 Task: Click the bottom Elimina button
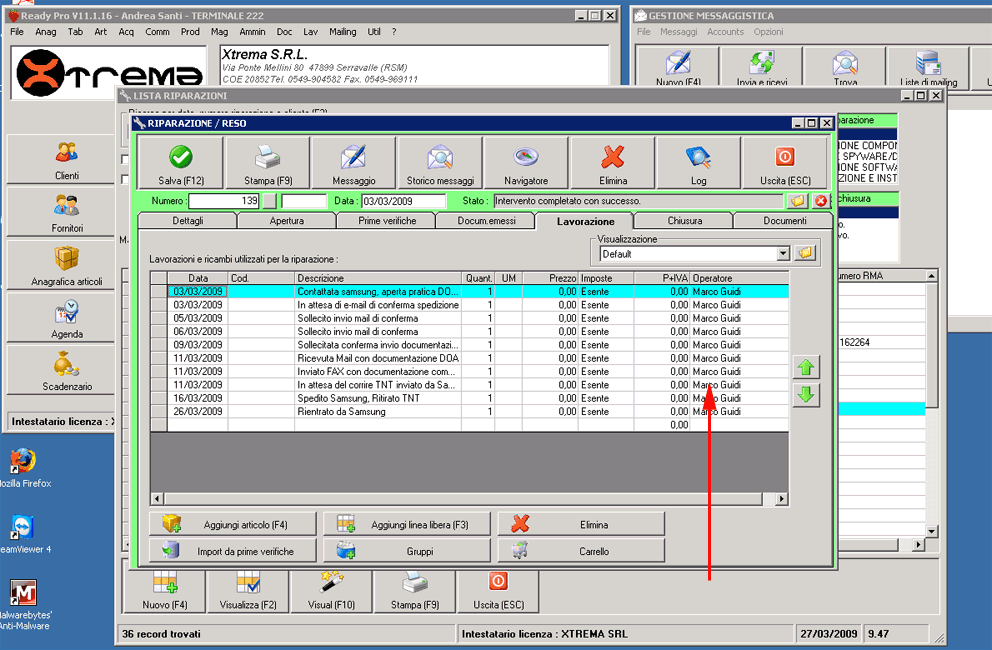point(581,524)
